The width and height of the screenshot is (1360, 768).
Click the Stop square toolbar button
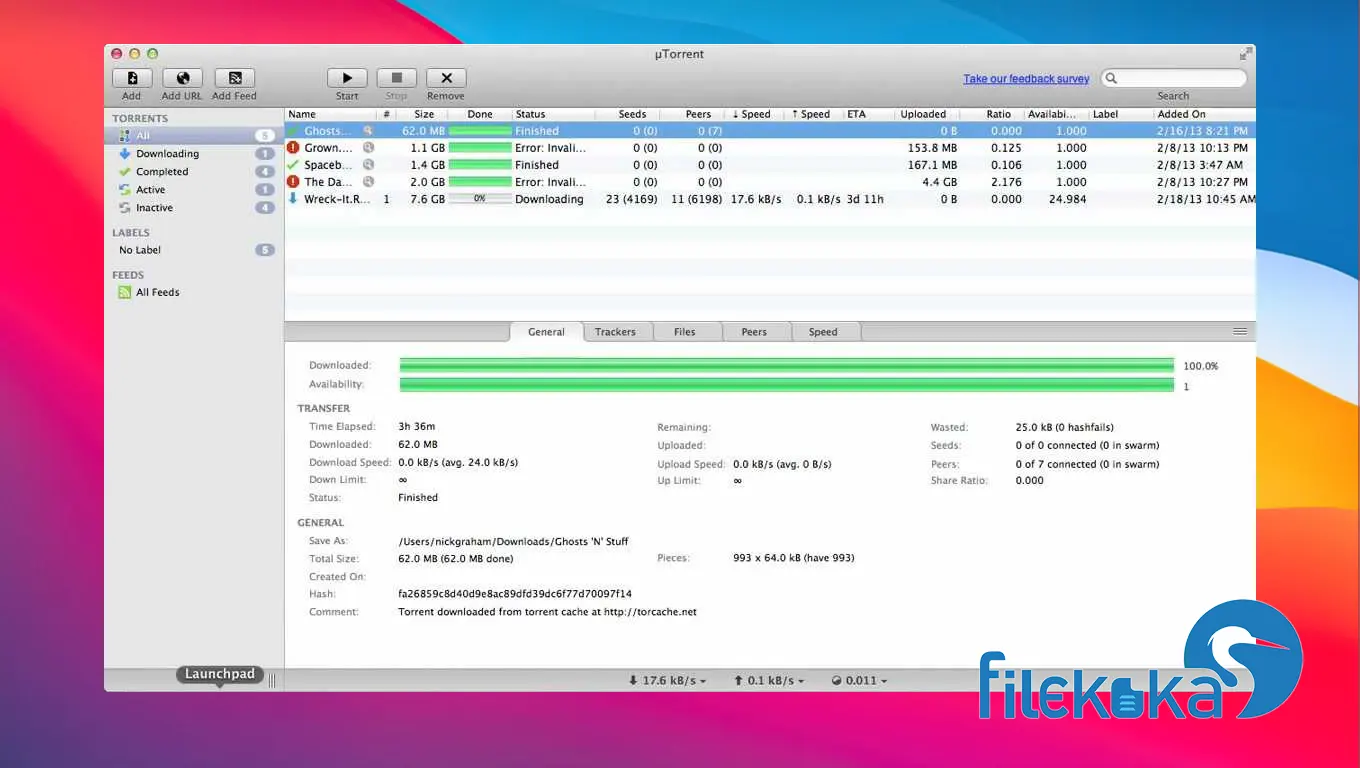[396, 78]
